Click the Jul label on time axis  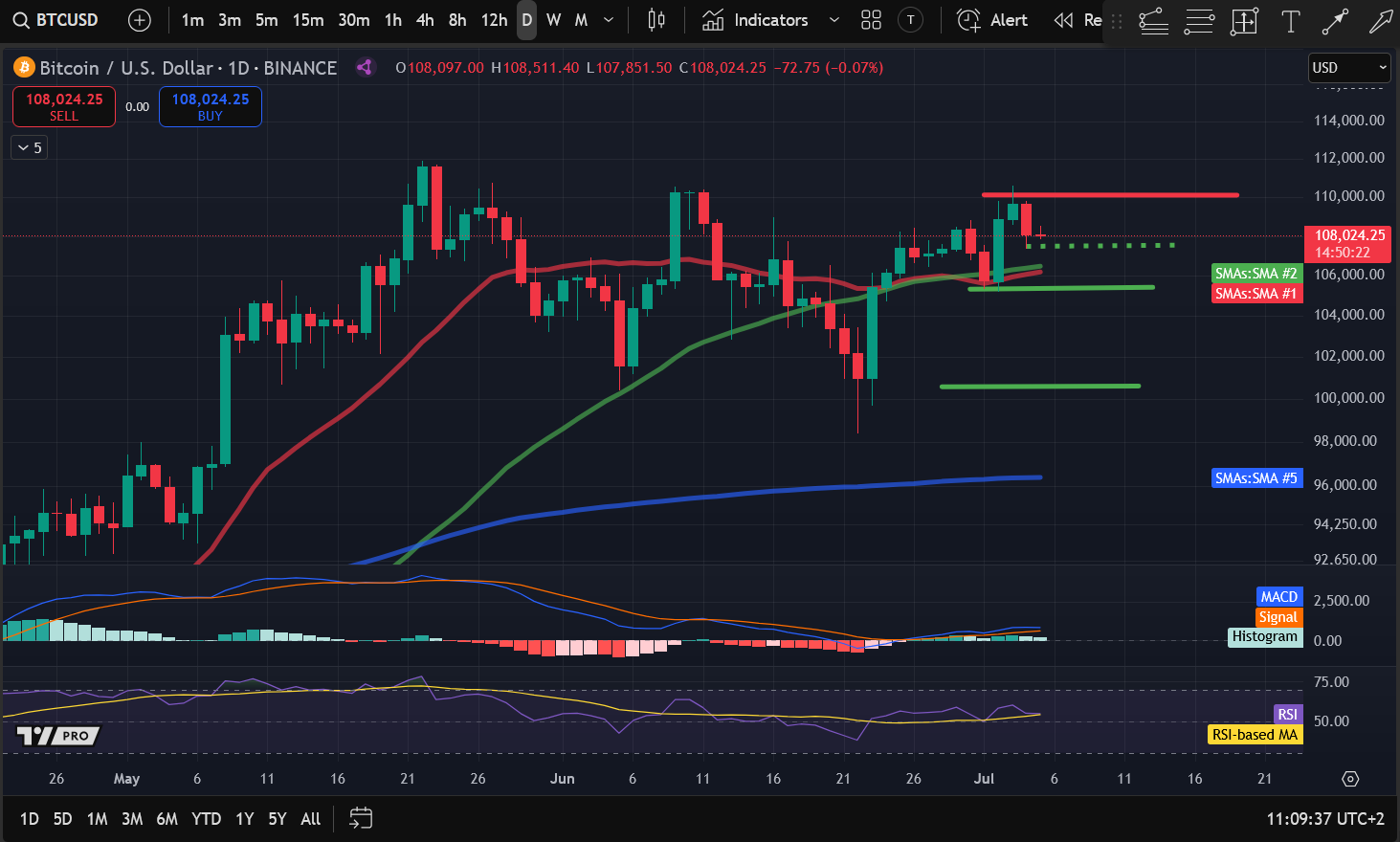pos(984,779)
